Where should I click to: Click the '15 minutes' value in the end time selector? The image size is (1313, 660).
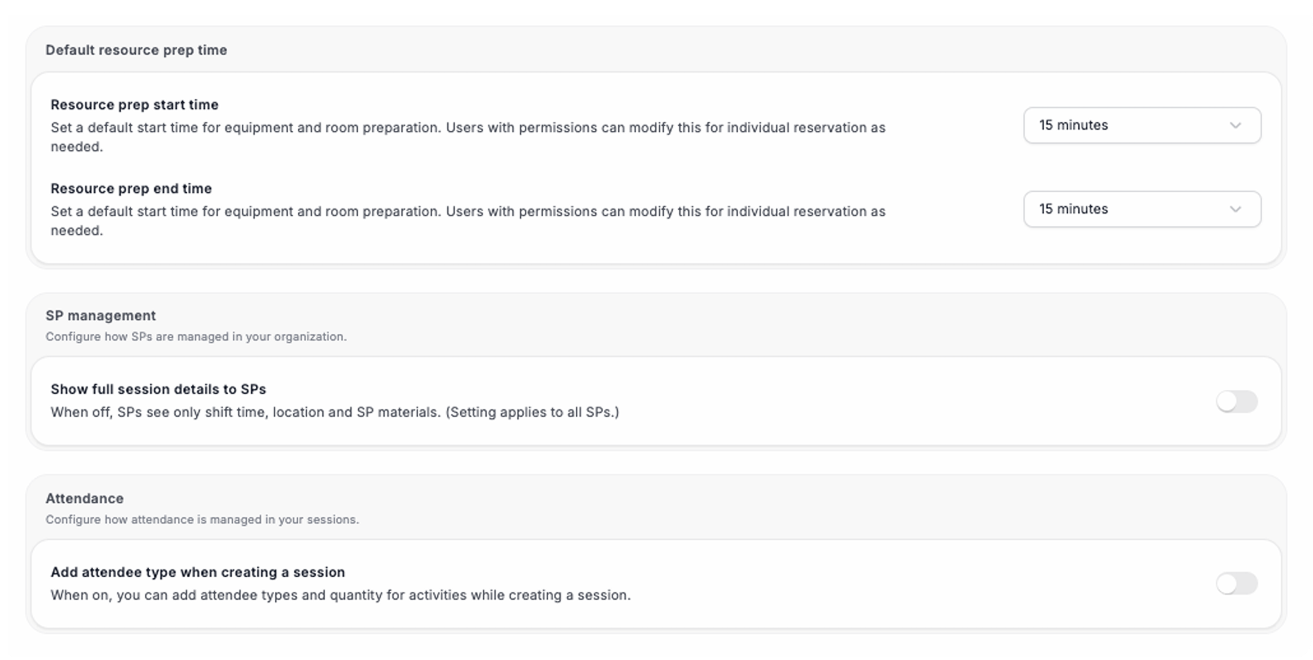coord(1074,210)
